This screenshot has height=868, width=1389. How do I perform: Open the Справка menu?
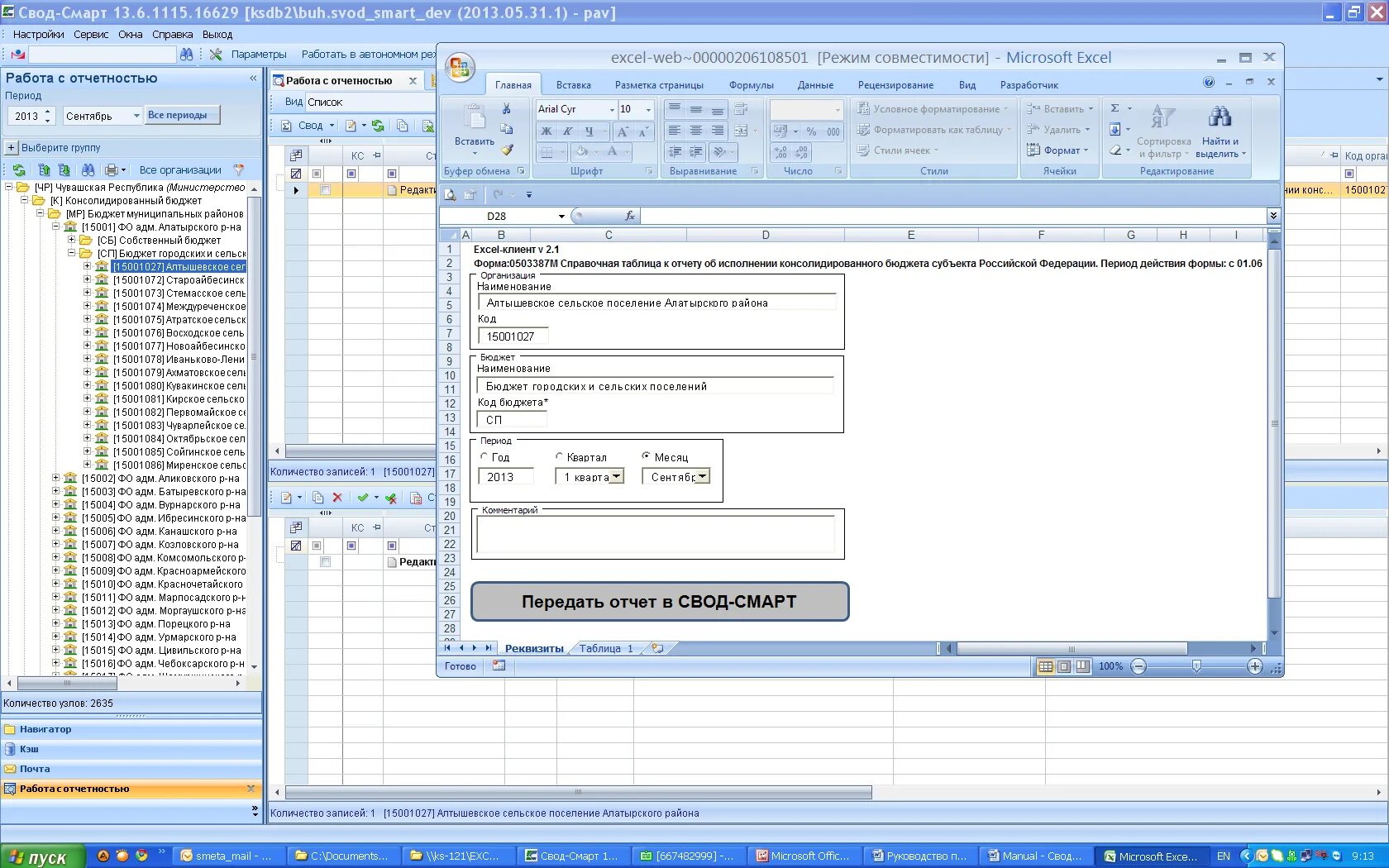tap(172, 35)
